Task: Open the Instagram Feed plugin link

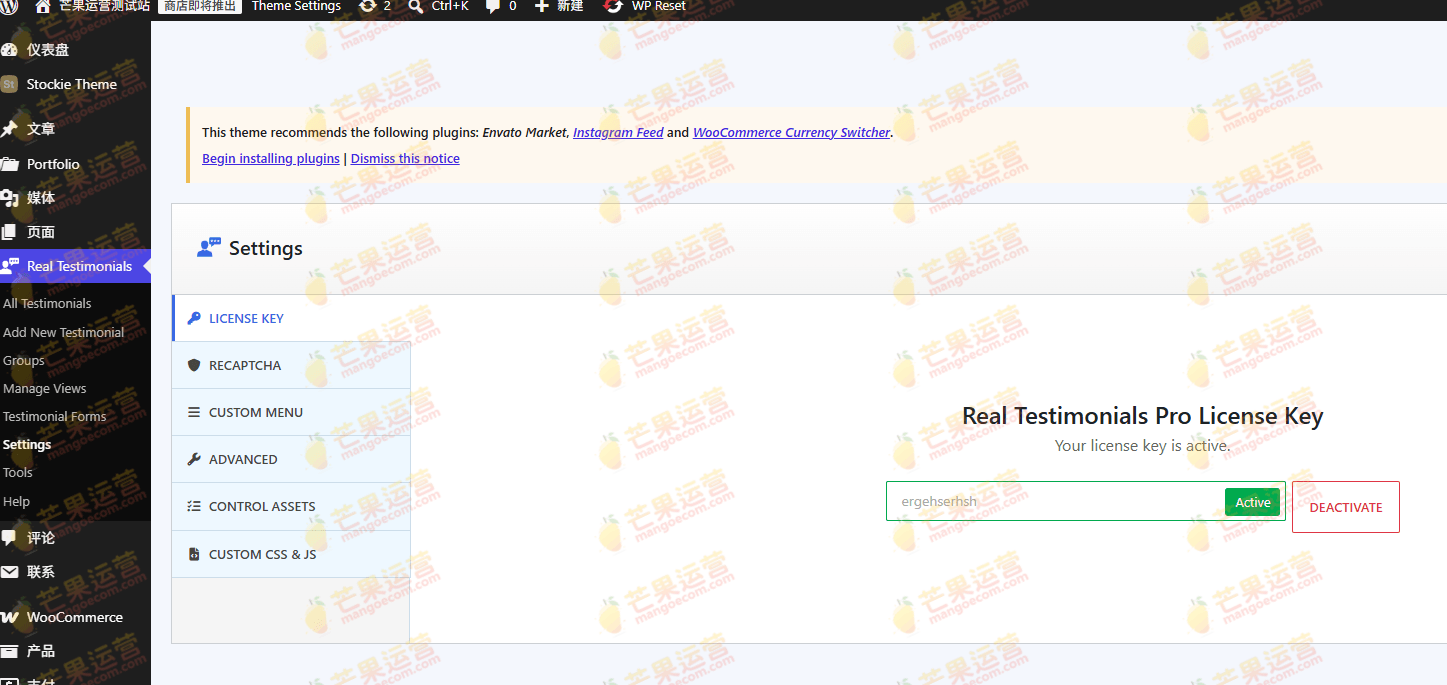Action: point(618,132)
